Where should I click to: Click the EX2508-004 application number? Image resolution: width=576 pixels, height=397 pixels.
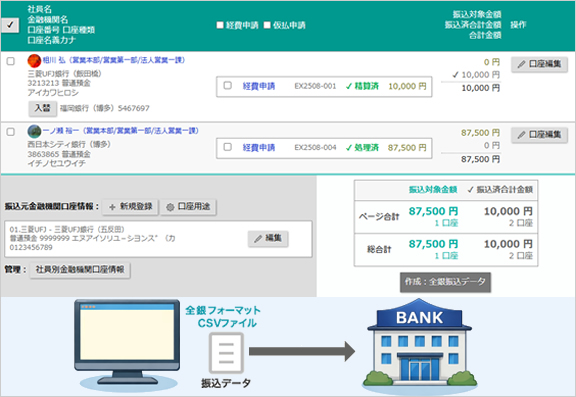(315, 148)
